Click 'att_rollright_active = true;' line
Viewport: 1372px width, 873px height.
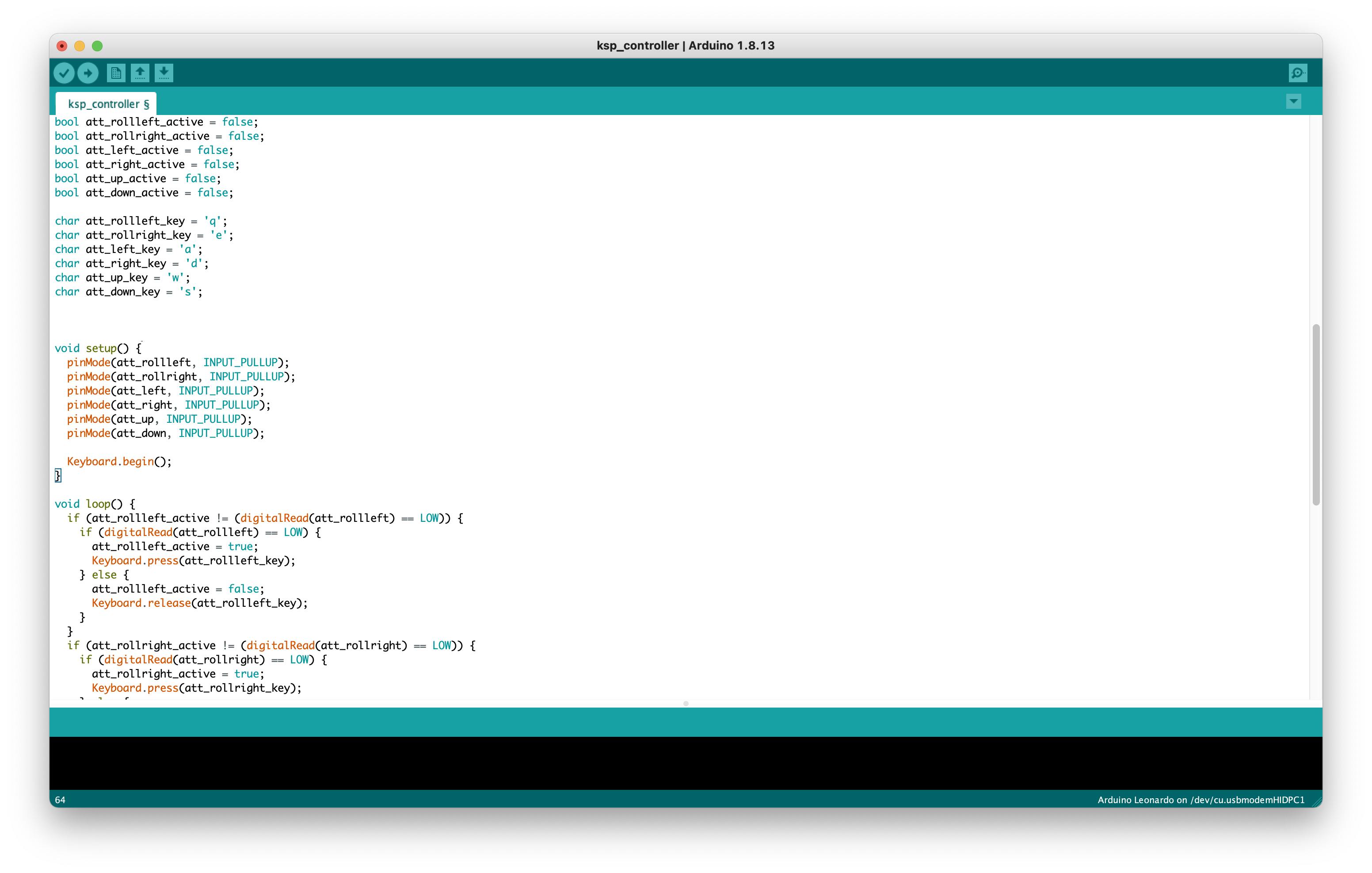click(x=178, y=674)
